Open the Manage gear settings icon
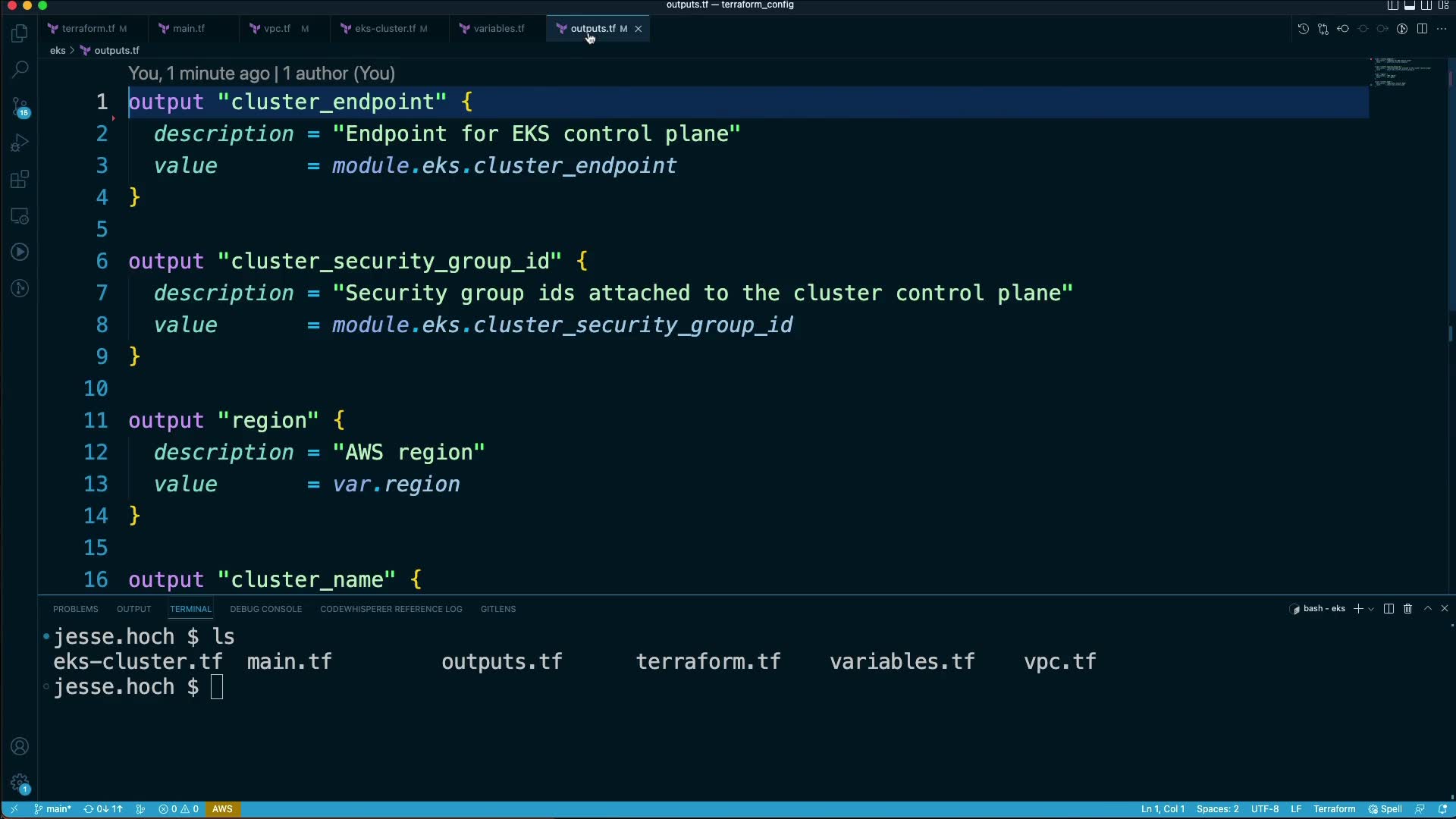Screen dimensions: 1456x819 20,783
